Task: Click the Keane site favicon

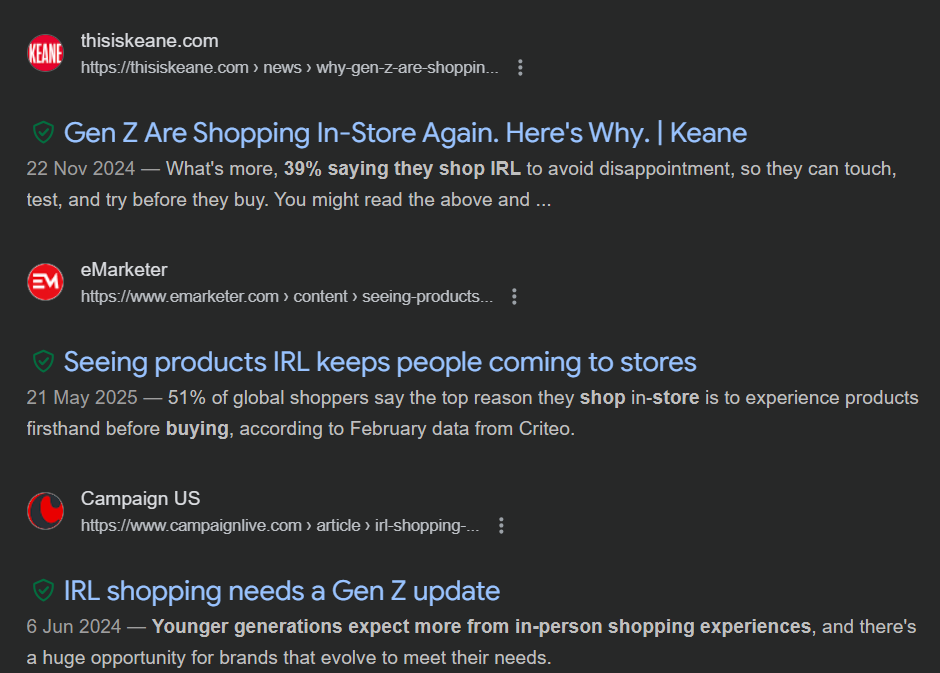Action: pyautogui.click(x=45, y=53)
